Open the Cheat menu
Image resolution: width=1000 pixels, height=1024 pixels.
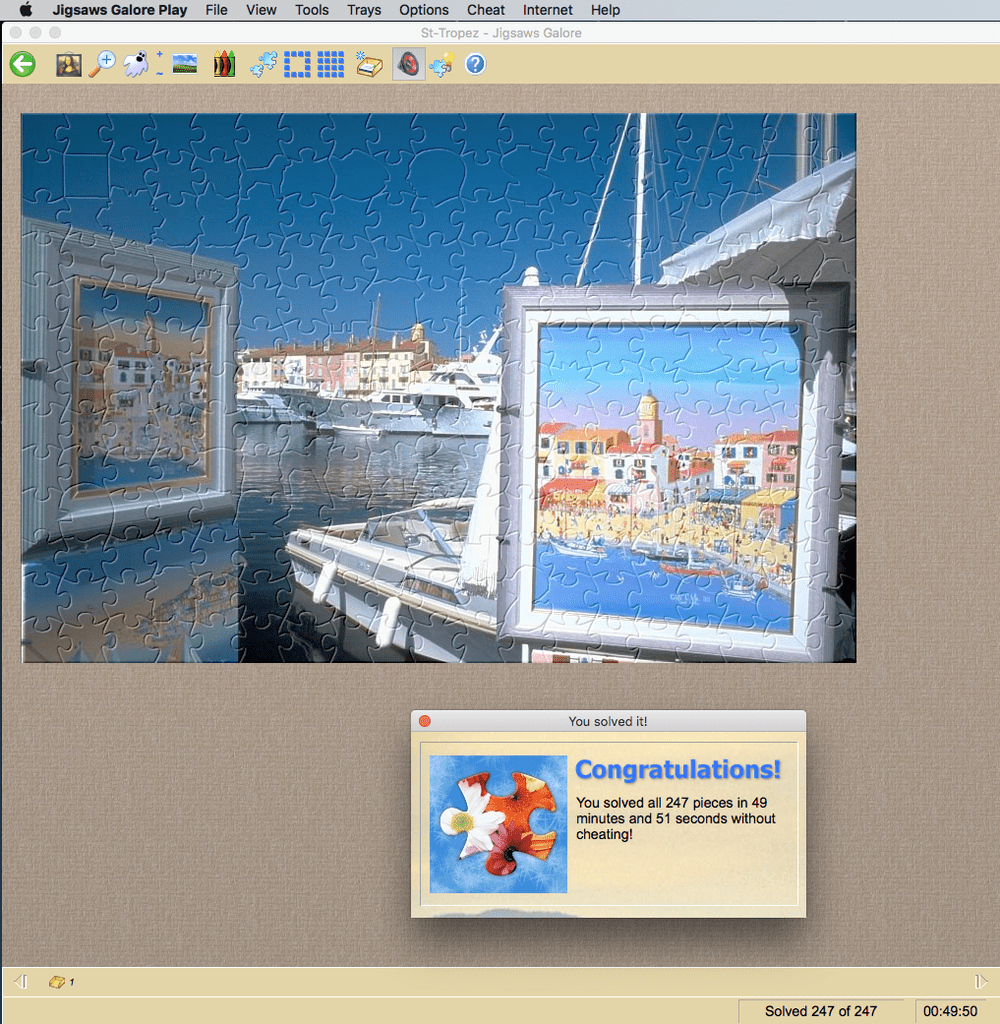point(485,10)
